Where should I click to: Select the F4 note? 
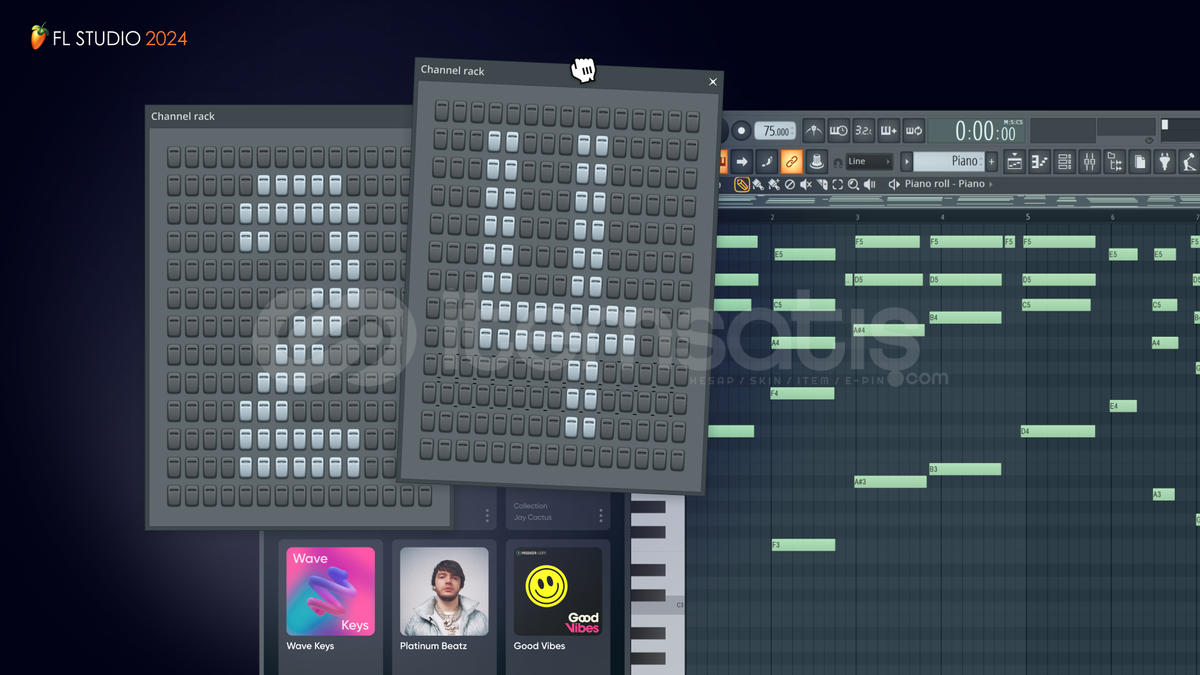tap(802, 394)
